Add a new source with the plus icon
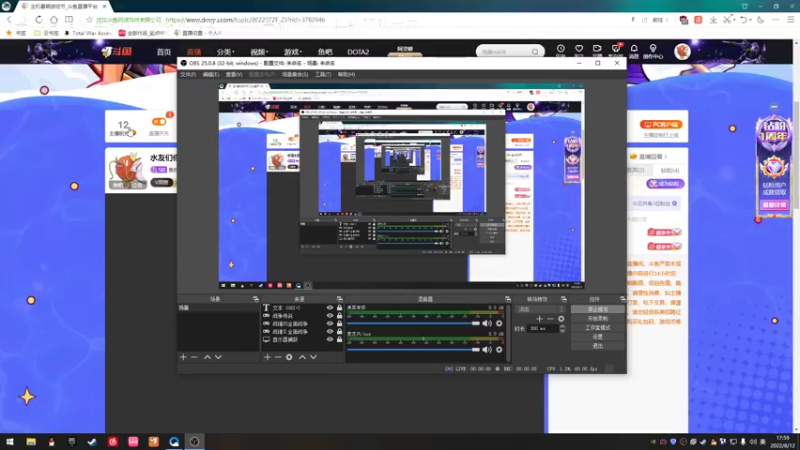Screen dimensions: 800x450 point(267,357)
